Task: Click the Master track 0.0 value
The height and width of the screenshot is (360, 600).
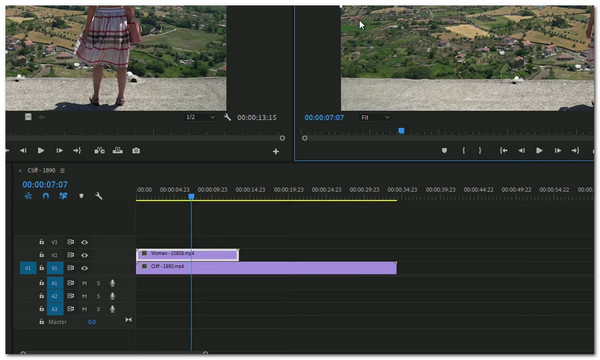Action: click(x=92, y=322)
